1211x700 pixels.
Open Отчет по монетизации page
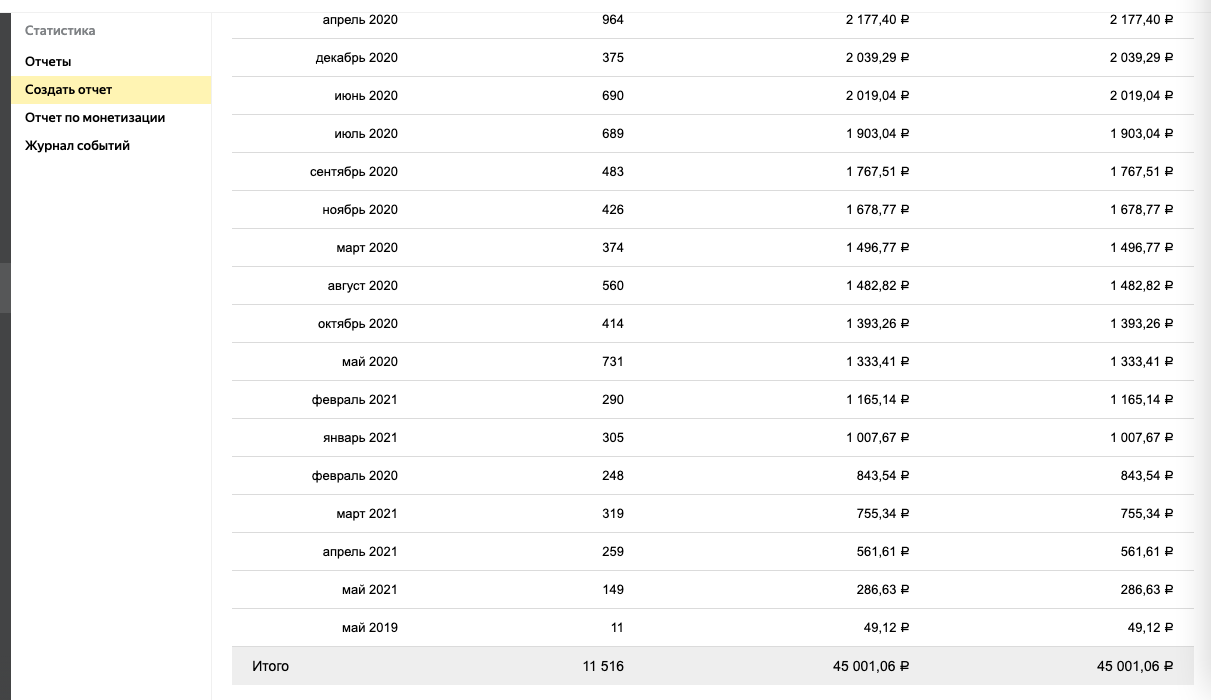tap(95, 118)
